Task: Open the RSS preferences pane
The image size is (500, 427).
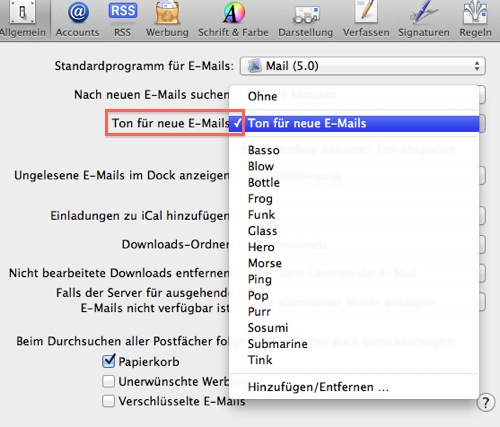Action: coord(122,19)
